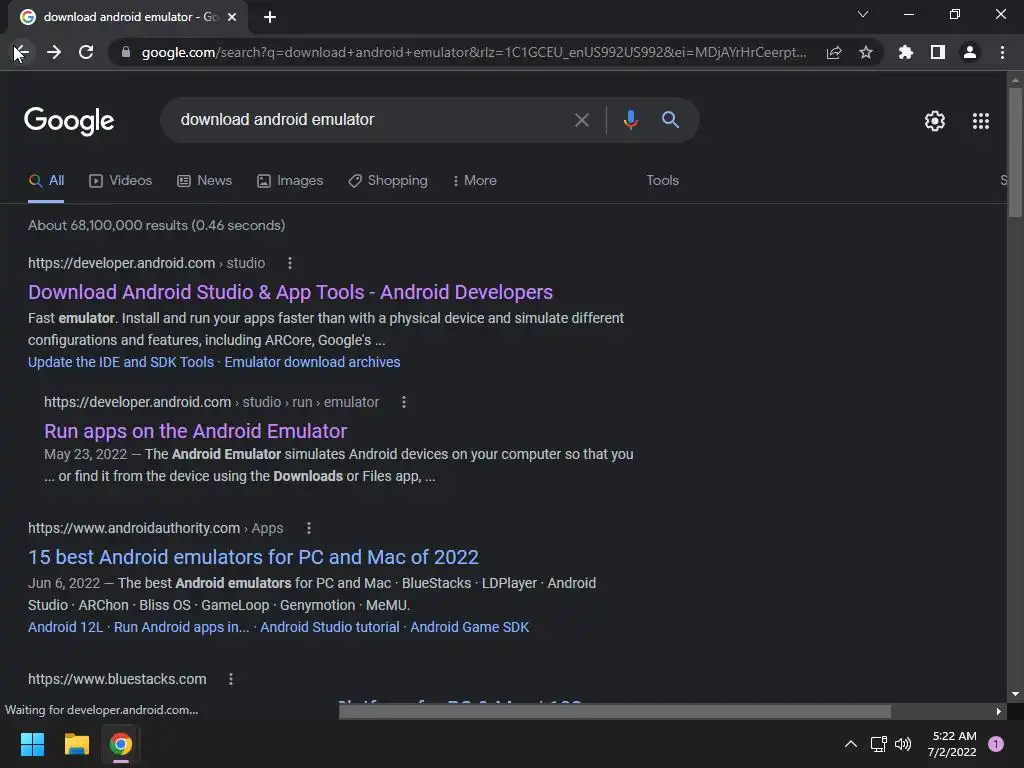Open the Google apps grid
The height and width of the screenshot is (768, 1024).
pyautogui.click(x=980, y=121)
